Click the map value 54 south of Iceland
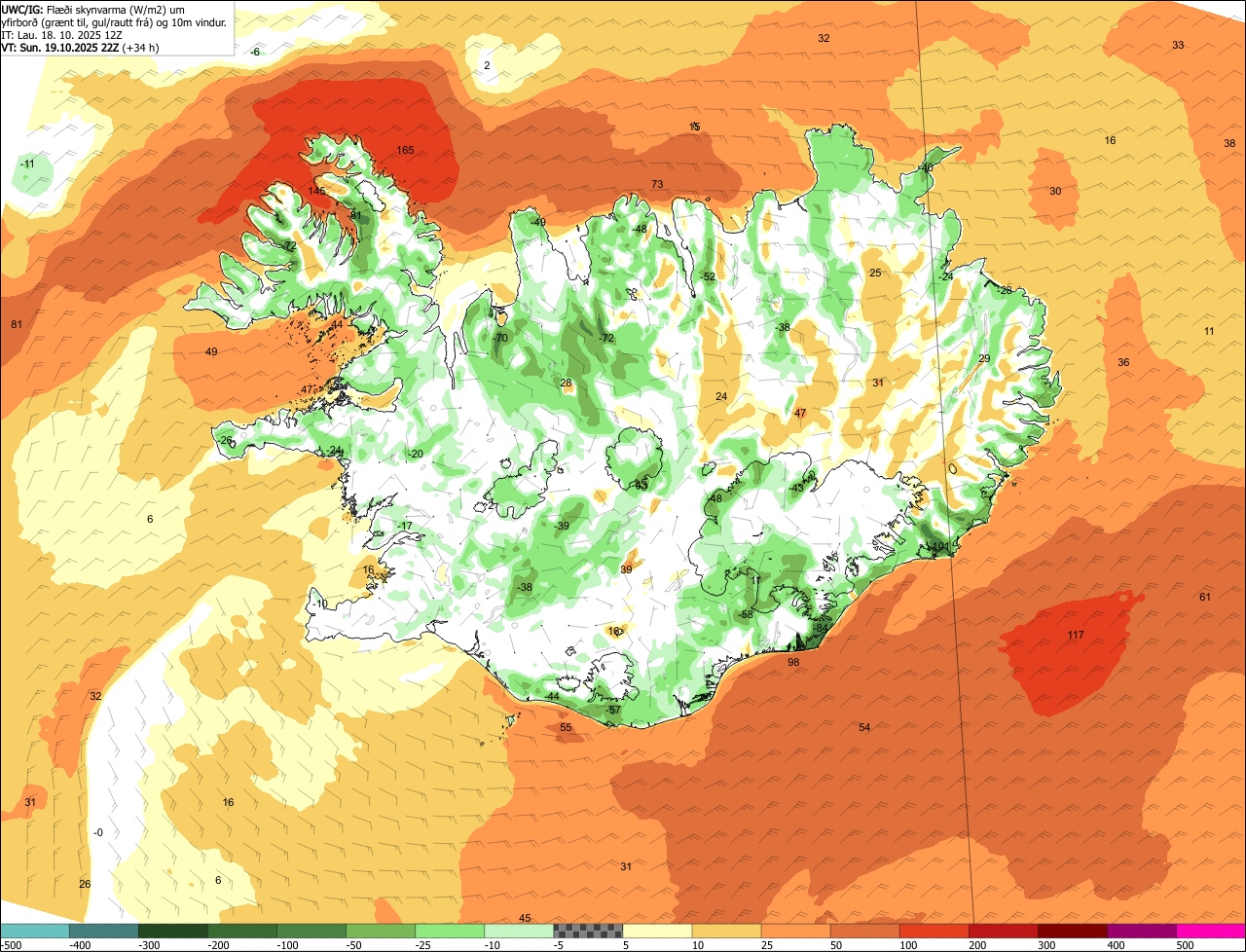Screen dimensions: 1246x952 [x=864, y=727]
